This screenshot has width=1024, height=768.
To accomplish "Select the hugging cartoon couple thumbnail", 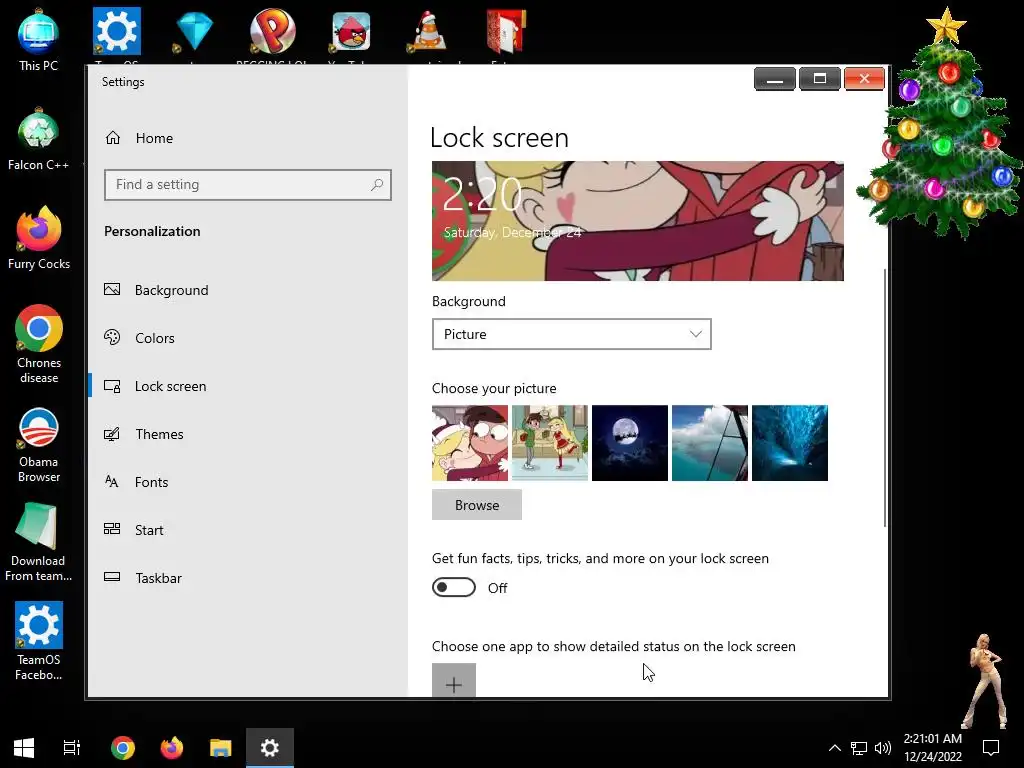I will [x=470, y=443].
